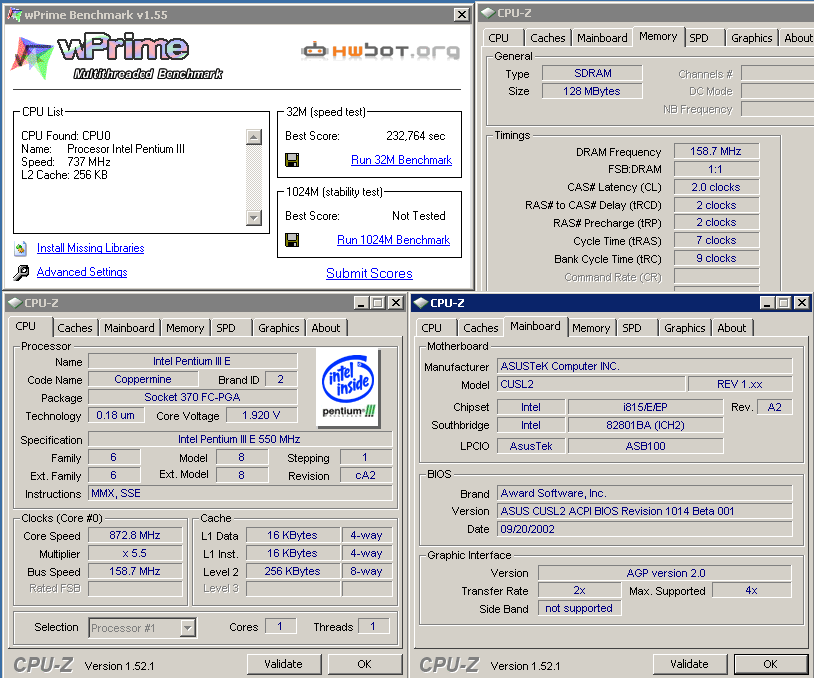814x678 pixels.
Task: Switch to SPD tab in the Memory CPU-Z window
Action: pos(698,38)
